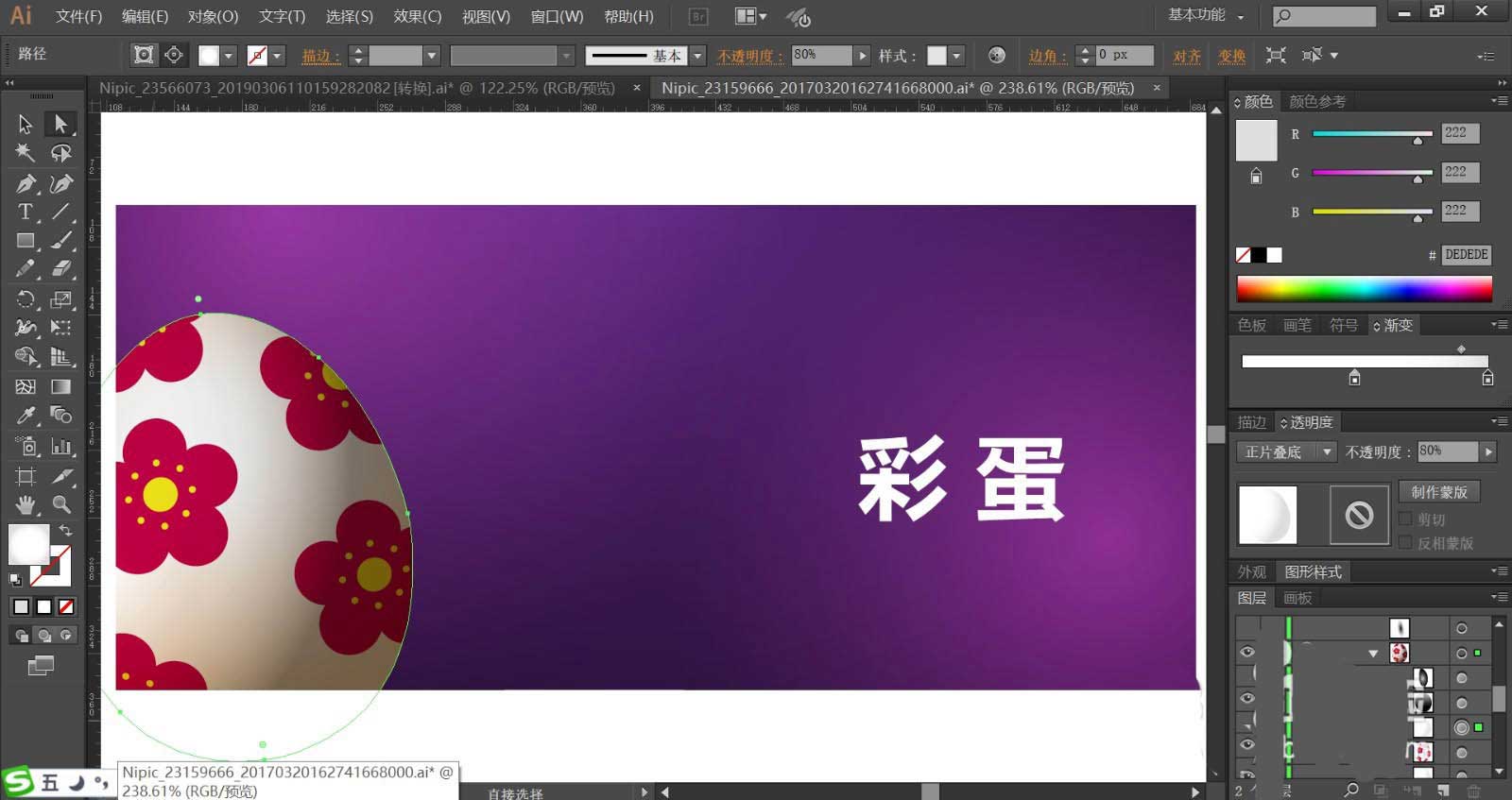The height and width of the screenshot is (800, 1512).
Task: Select the Scale tool
Action: coord(60,299)
